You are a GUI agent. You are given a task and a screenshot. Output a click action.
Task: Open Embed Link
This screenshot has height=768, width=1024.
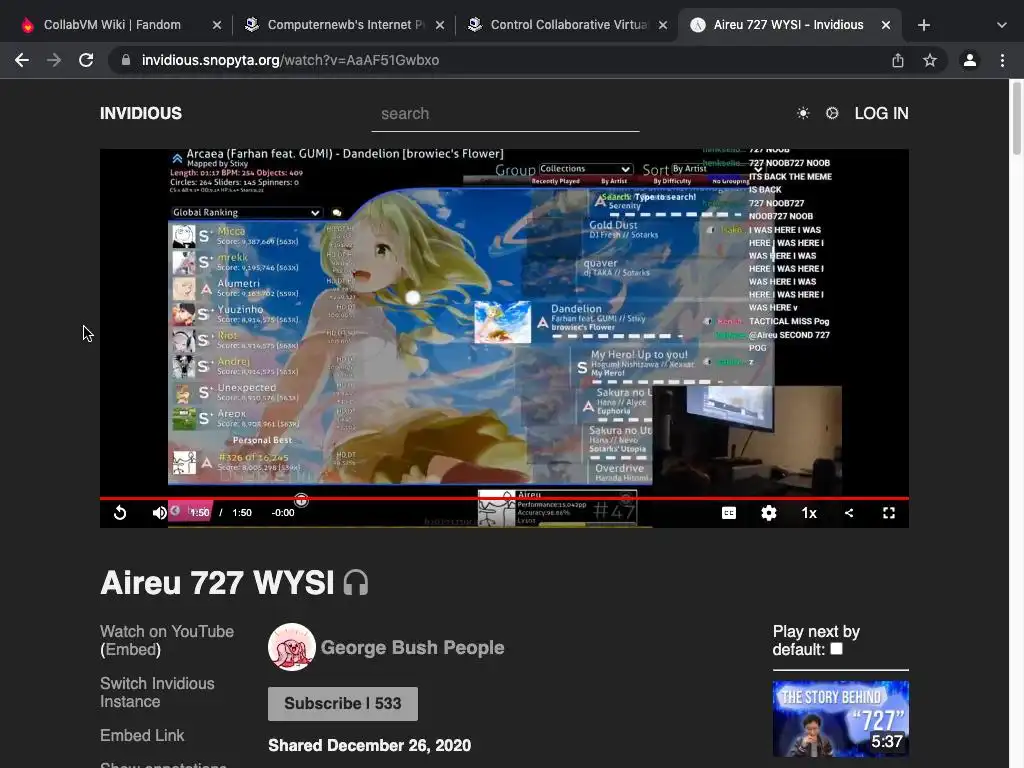[142, 735]
